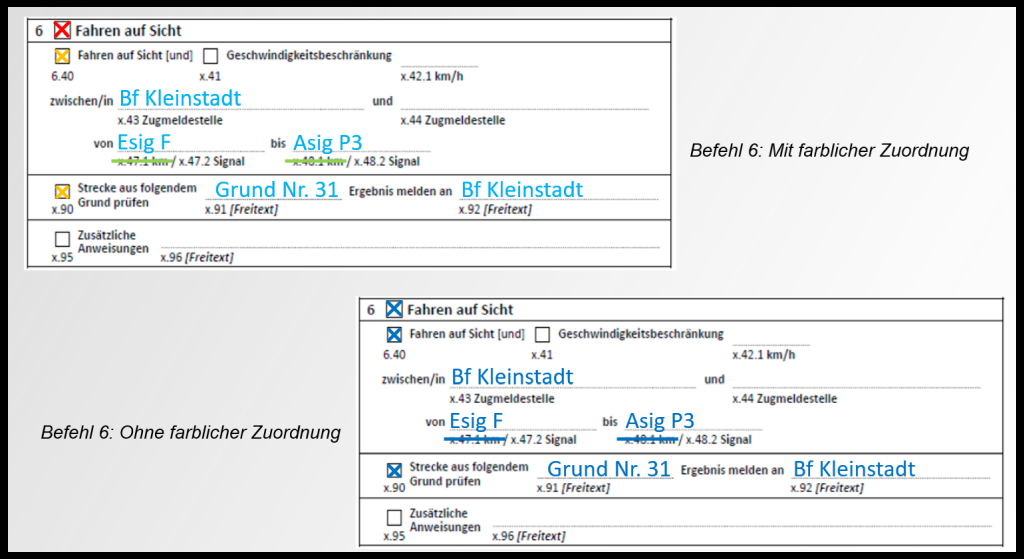This screenshot has height=559, width=1024.
Task: Tick 'Zusätzliche Anweisungen' in the blue-marked form
Action: [x=394, y=518]
